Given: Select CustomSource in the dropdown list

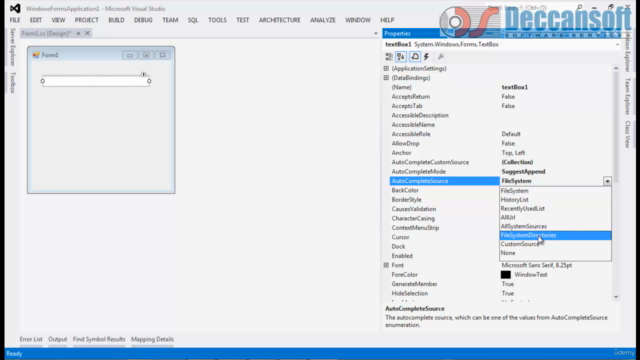Looking at the screenshot, I should [556, 244].
